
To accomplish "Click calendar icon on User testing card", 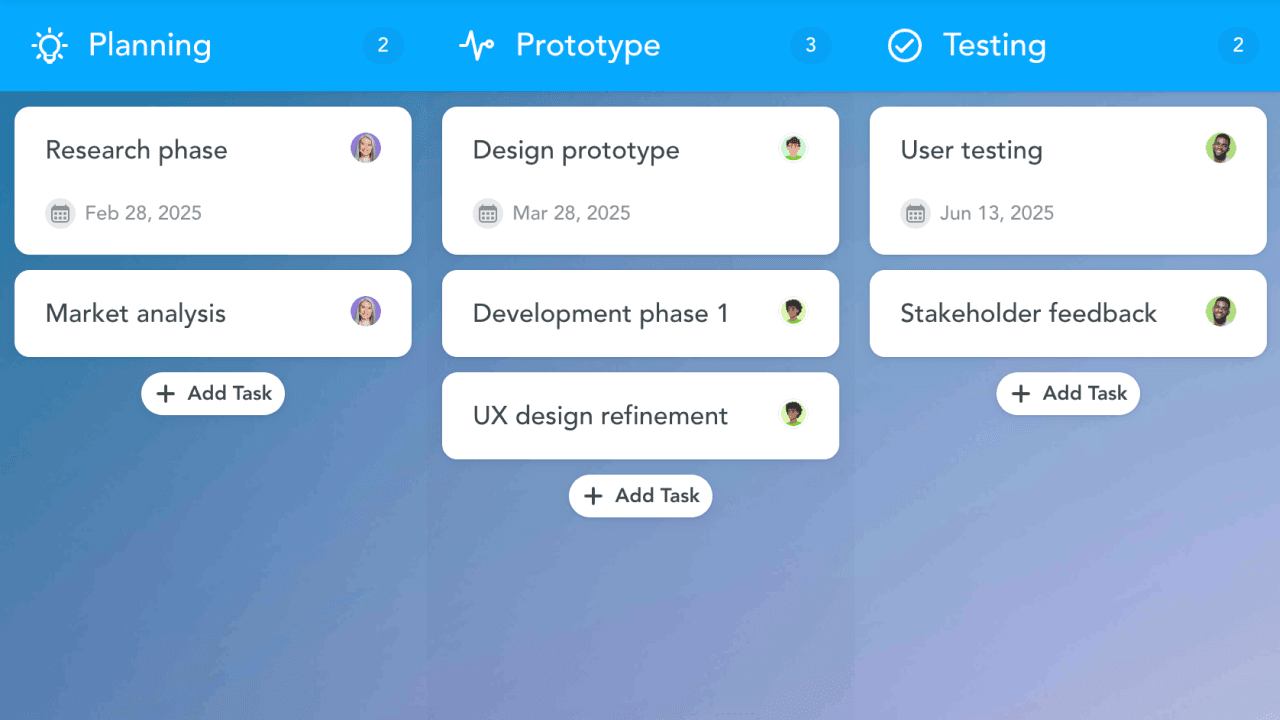I will pos(915,213).
